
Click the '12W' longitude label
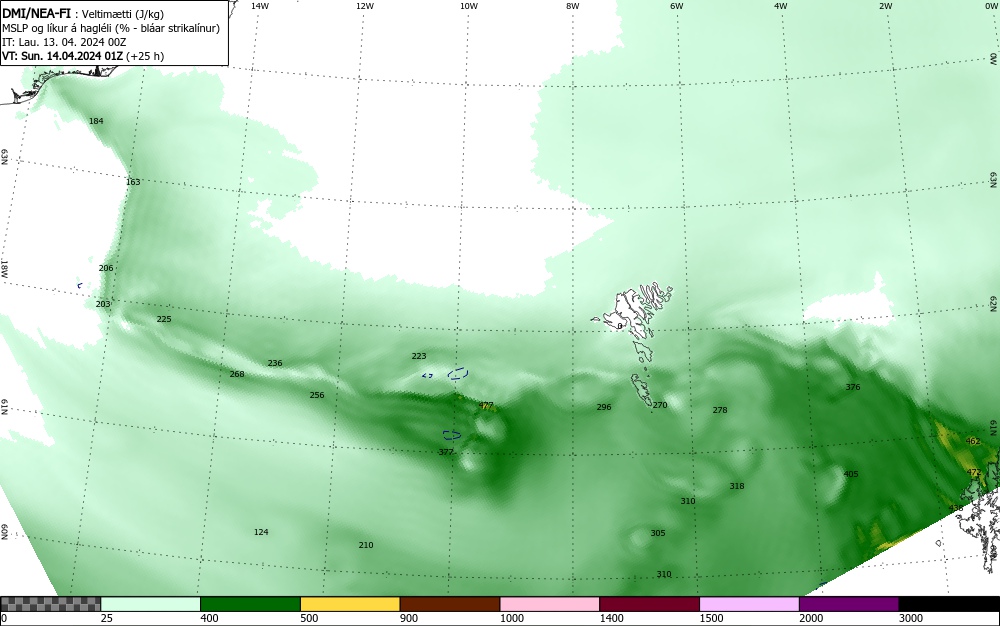(365, 6)
